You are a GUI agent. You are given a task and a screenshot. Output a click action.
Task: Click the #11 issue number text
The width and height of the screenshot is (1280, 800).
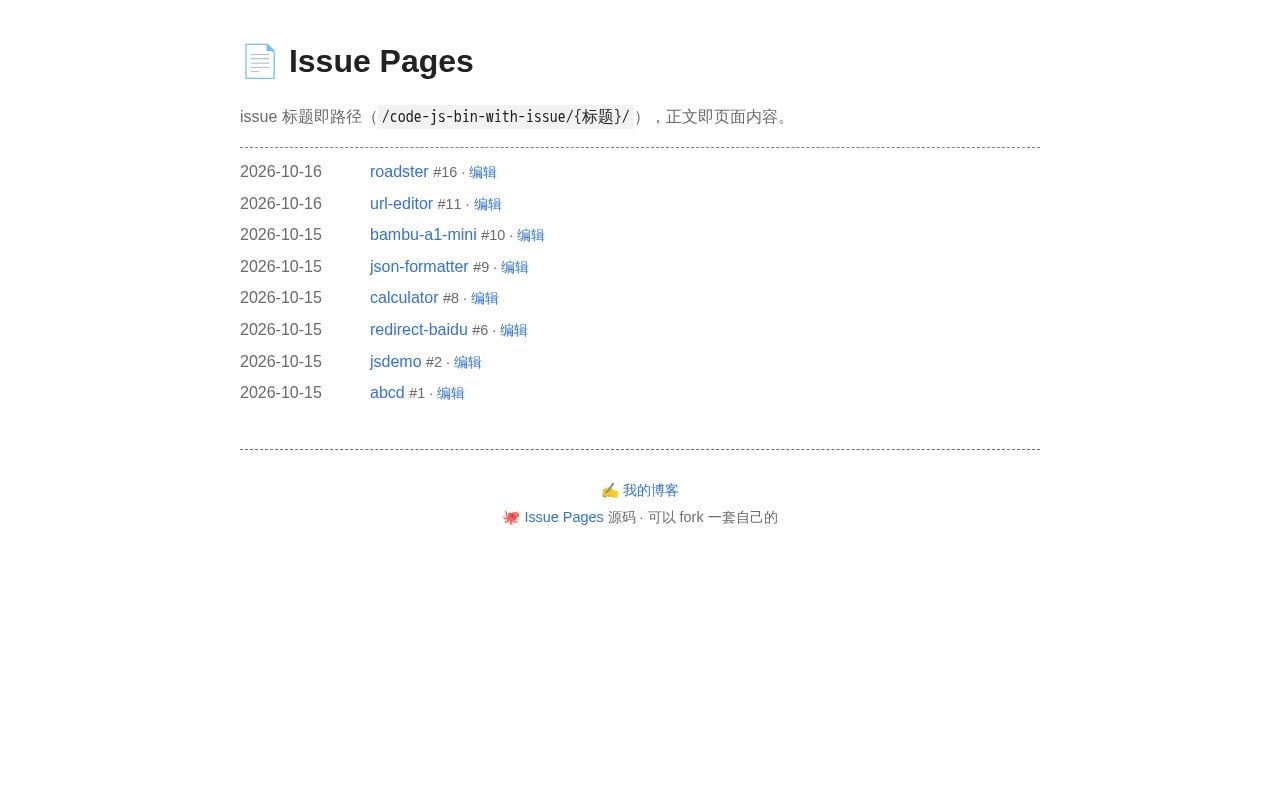pos(449,204)
